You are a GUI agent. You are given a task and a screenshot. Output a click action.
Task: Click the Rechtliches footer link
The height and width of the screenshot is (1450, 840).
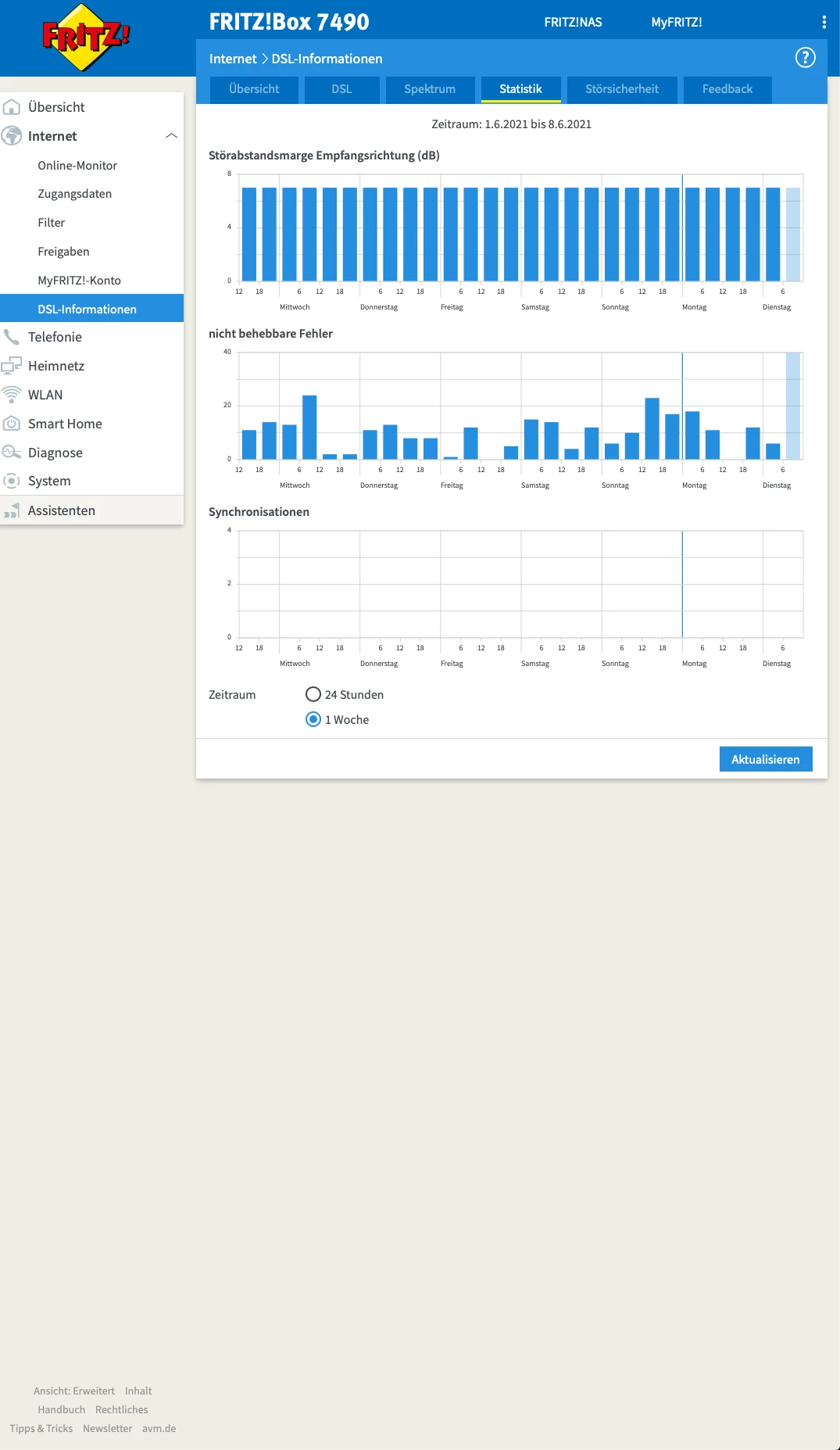click(122, 1409)
